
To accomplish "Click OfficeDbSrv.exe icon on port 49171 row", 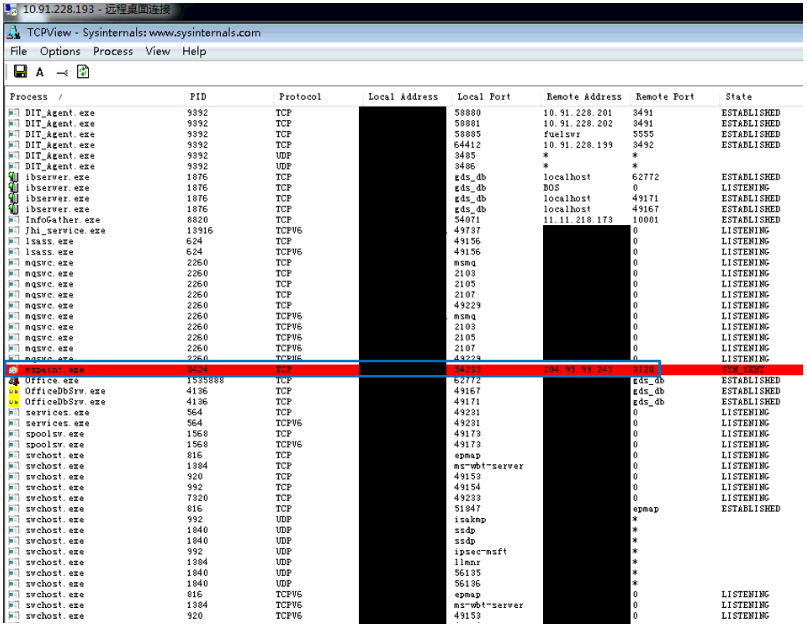I will [x=13, y=402].
